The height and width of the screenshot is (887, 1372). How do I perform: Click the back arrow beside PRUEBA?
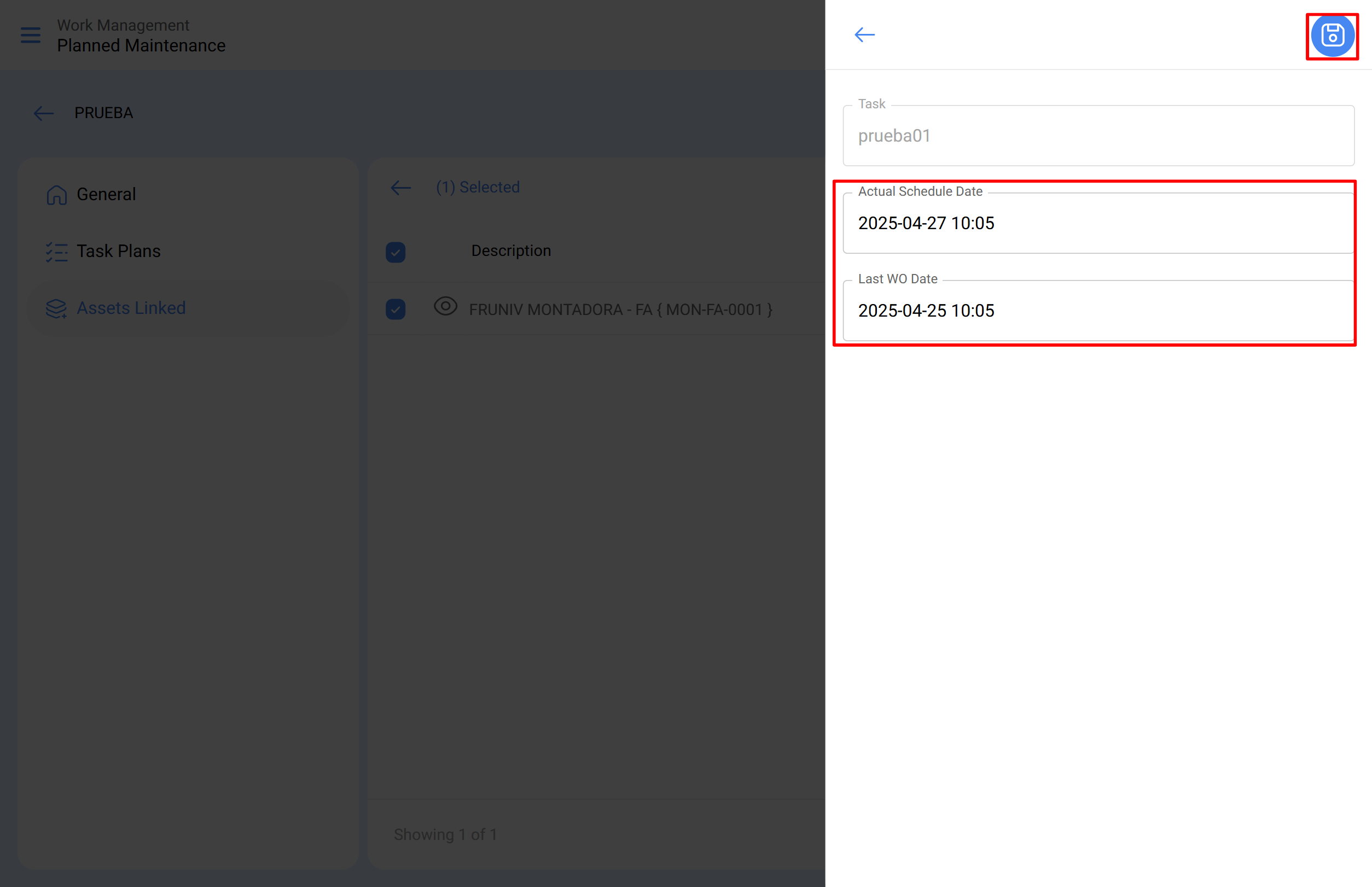coord(44,113)
